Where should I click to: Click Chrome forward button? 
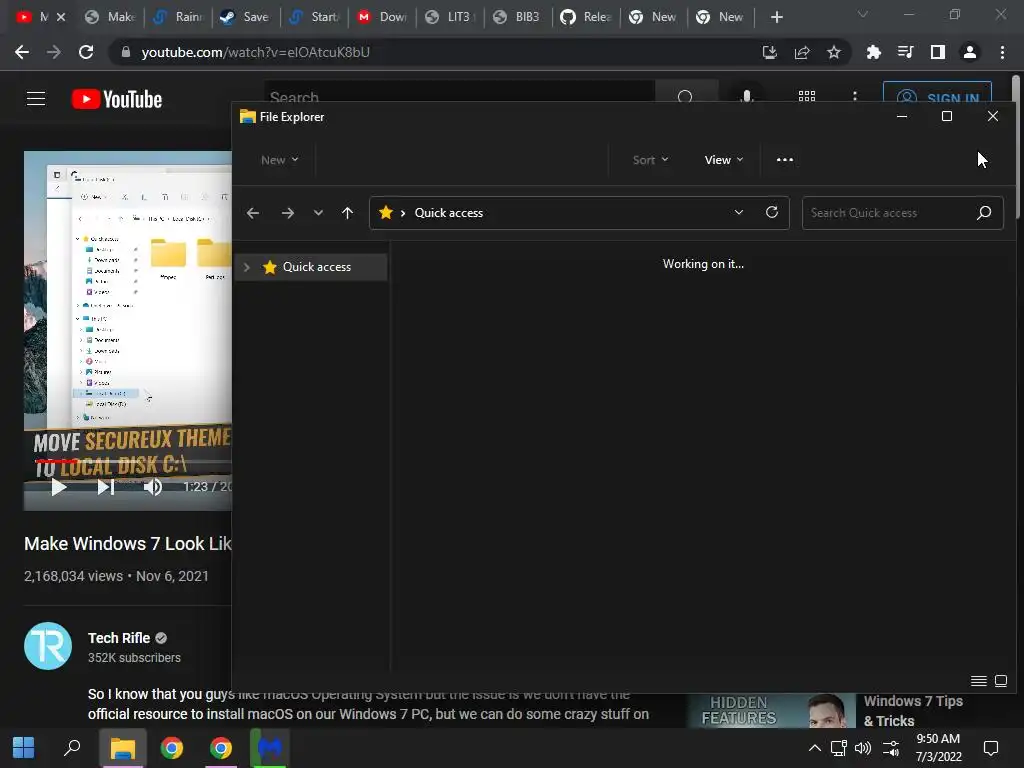tap(54, 52)
